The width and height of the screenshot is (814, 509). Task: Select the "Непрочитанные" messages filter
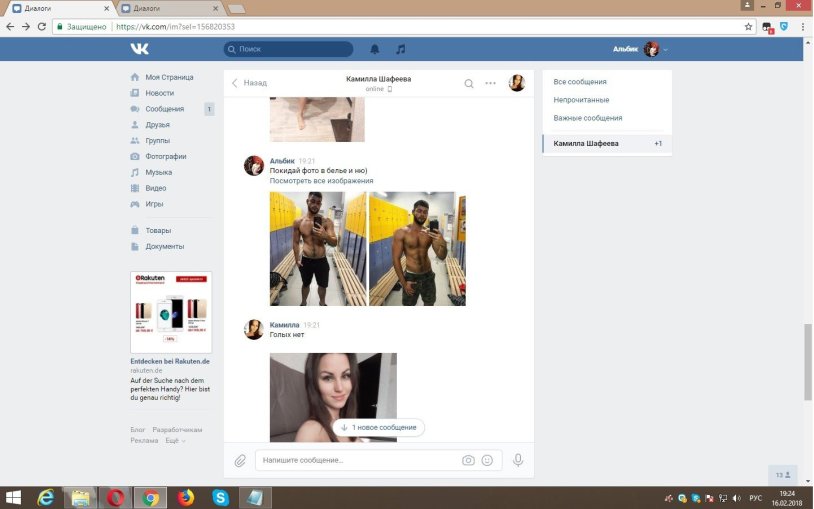click(581, 100)
